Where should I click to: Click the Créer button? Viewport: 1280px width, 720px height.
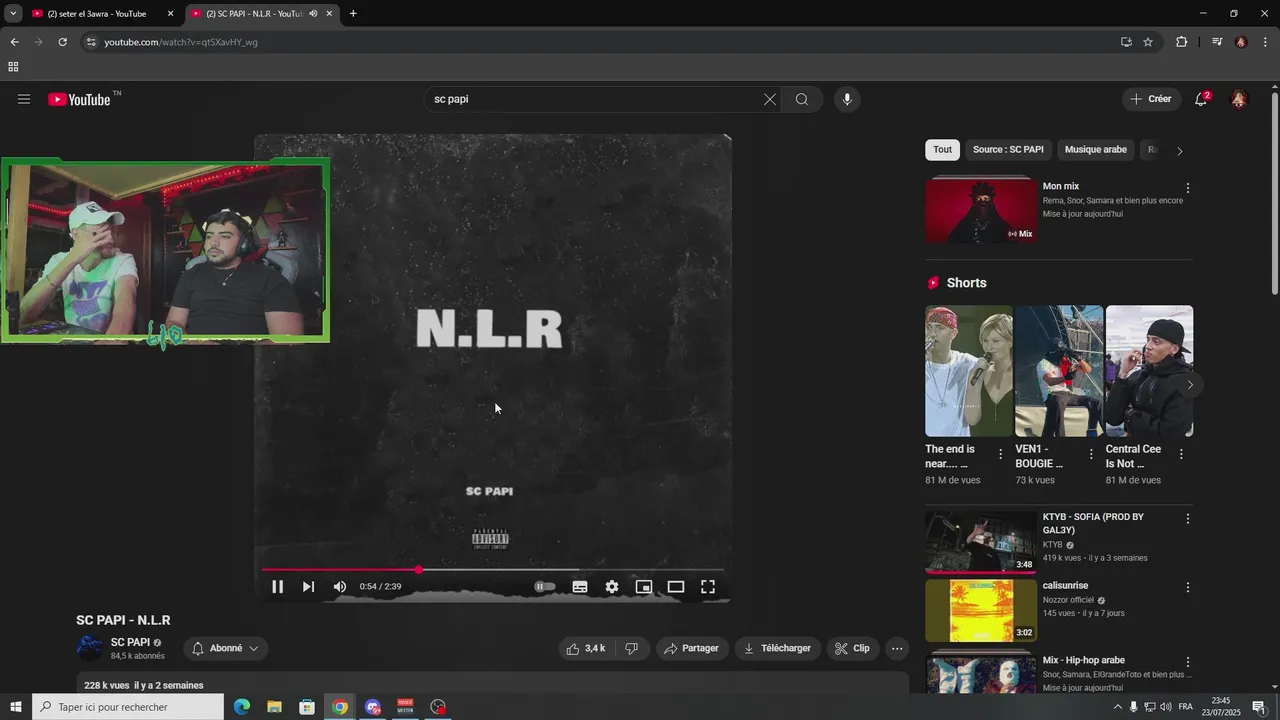click(x=1151, y=99)
